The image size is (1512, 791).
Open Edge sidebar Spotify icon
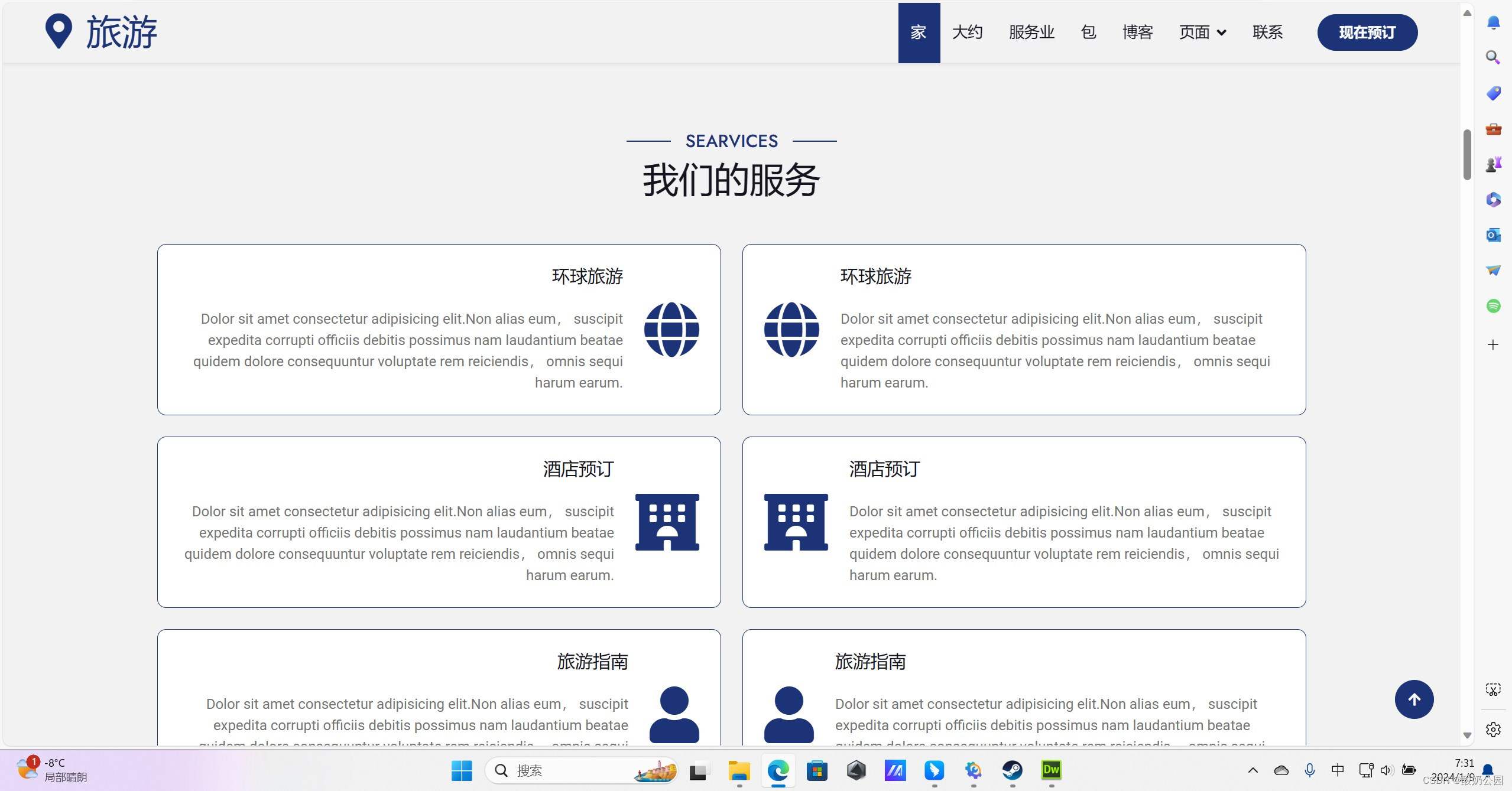pyautogui.click(x=1493, y=305)
